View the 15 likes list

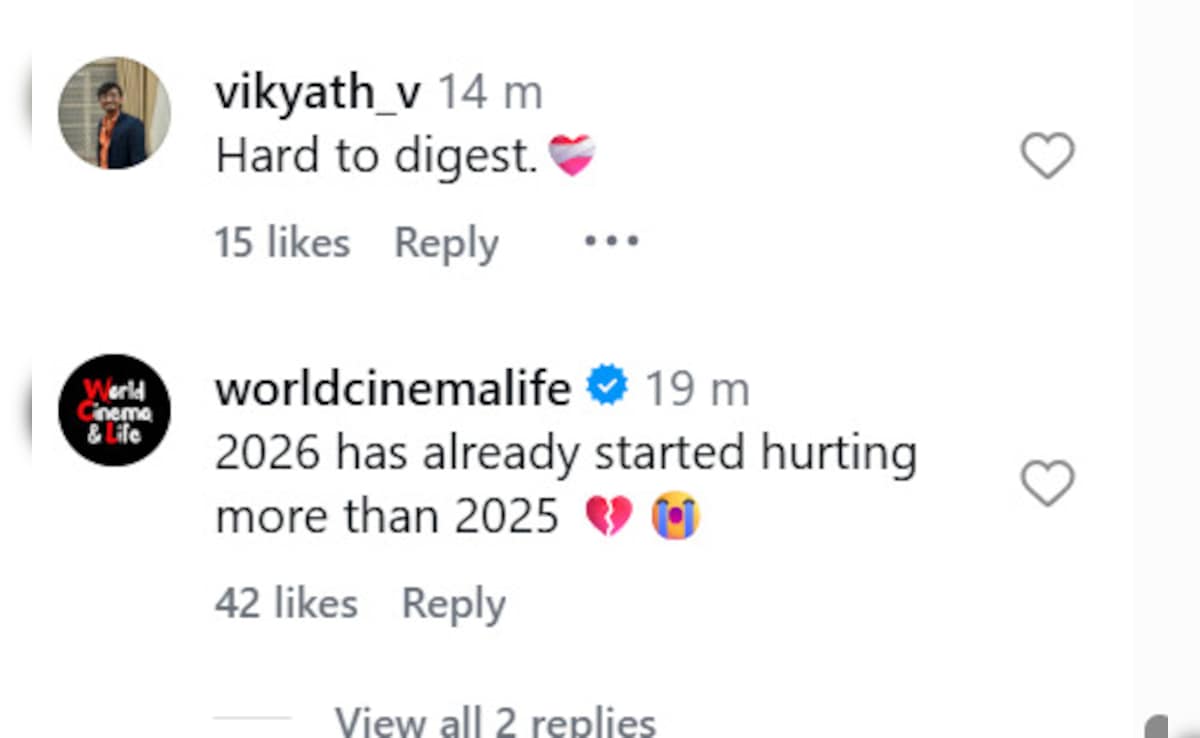tap(282, 243)
